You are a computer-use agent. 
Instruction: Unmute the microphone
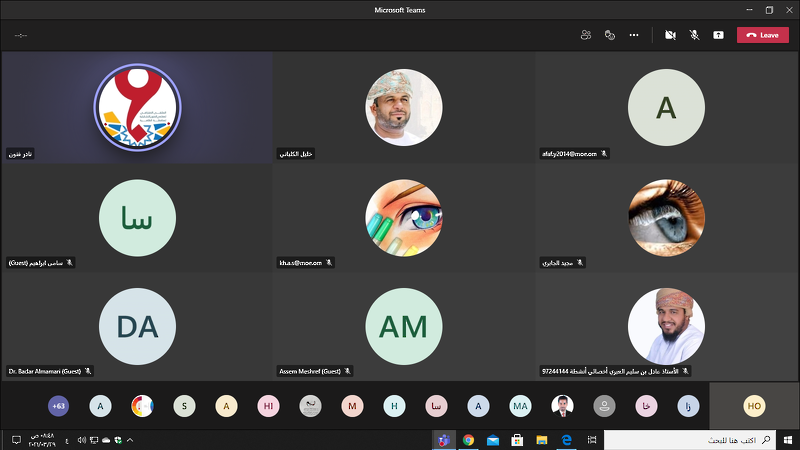(694, 35)
